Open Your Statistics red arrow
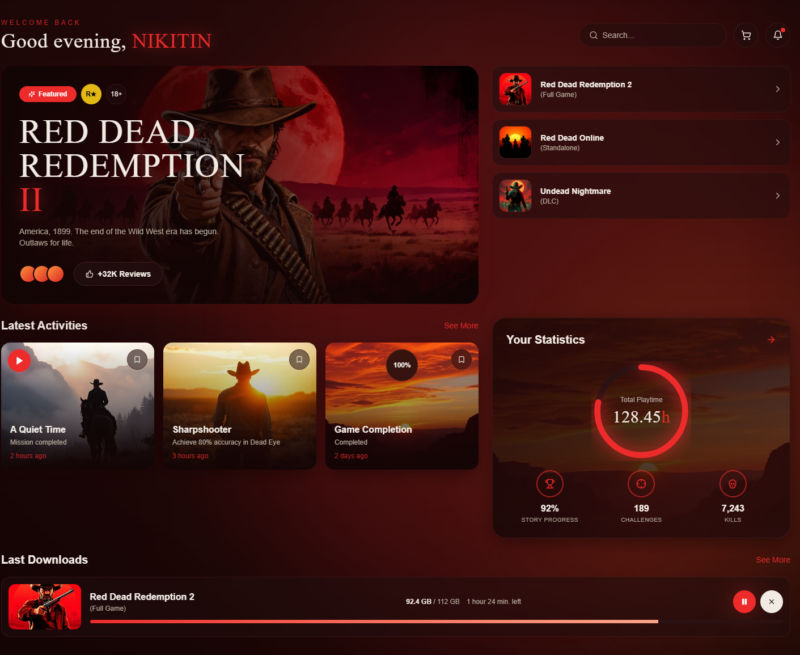Screen dimensions: 800x655 coord(771,340)
